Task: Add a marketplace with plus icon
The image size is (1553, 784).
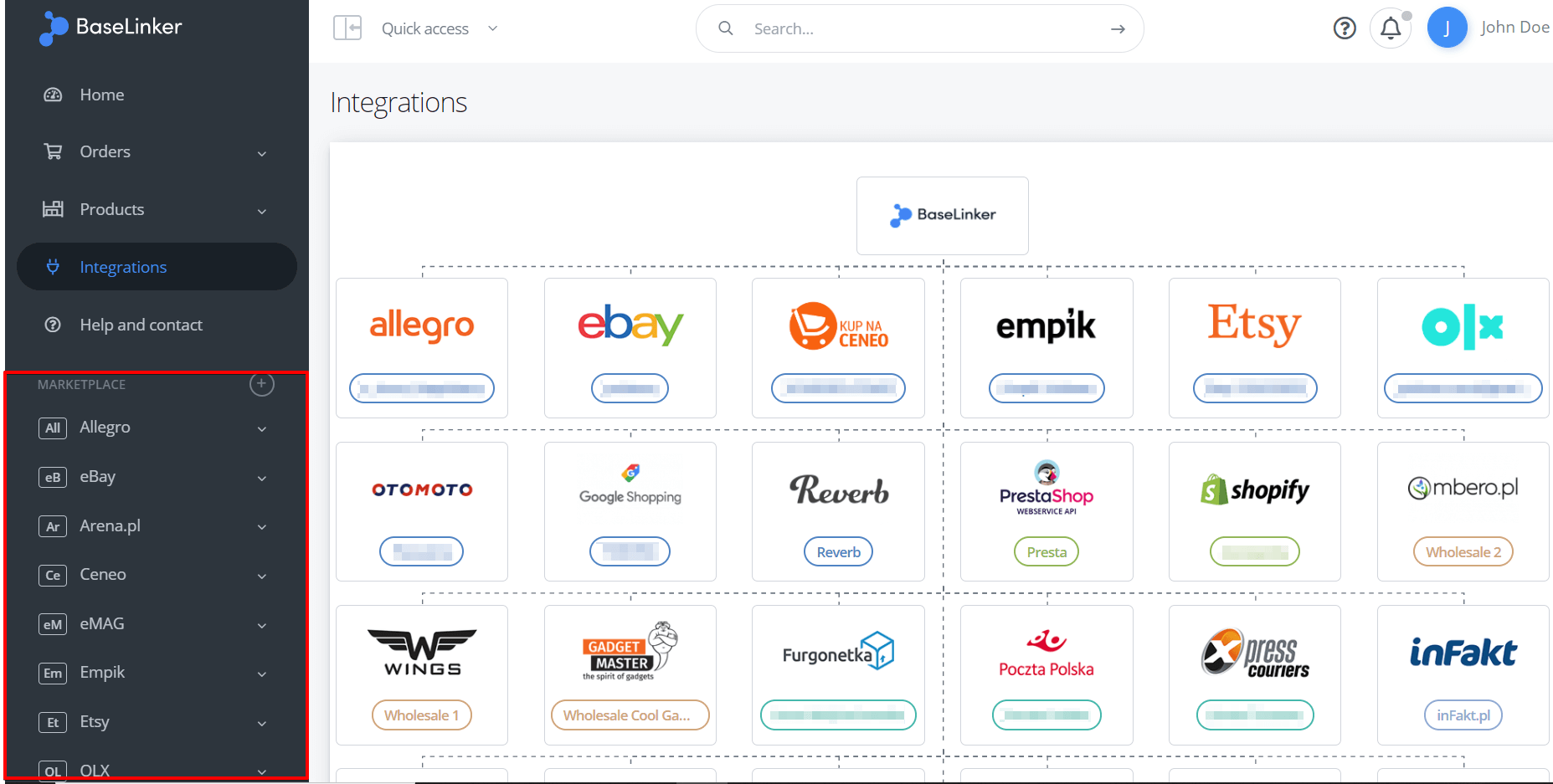Action: pos(261,384)
